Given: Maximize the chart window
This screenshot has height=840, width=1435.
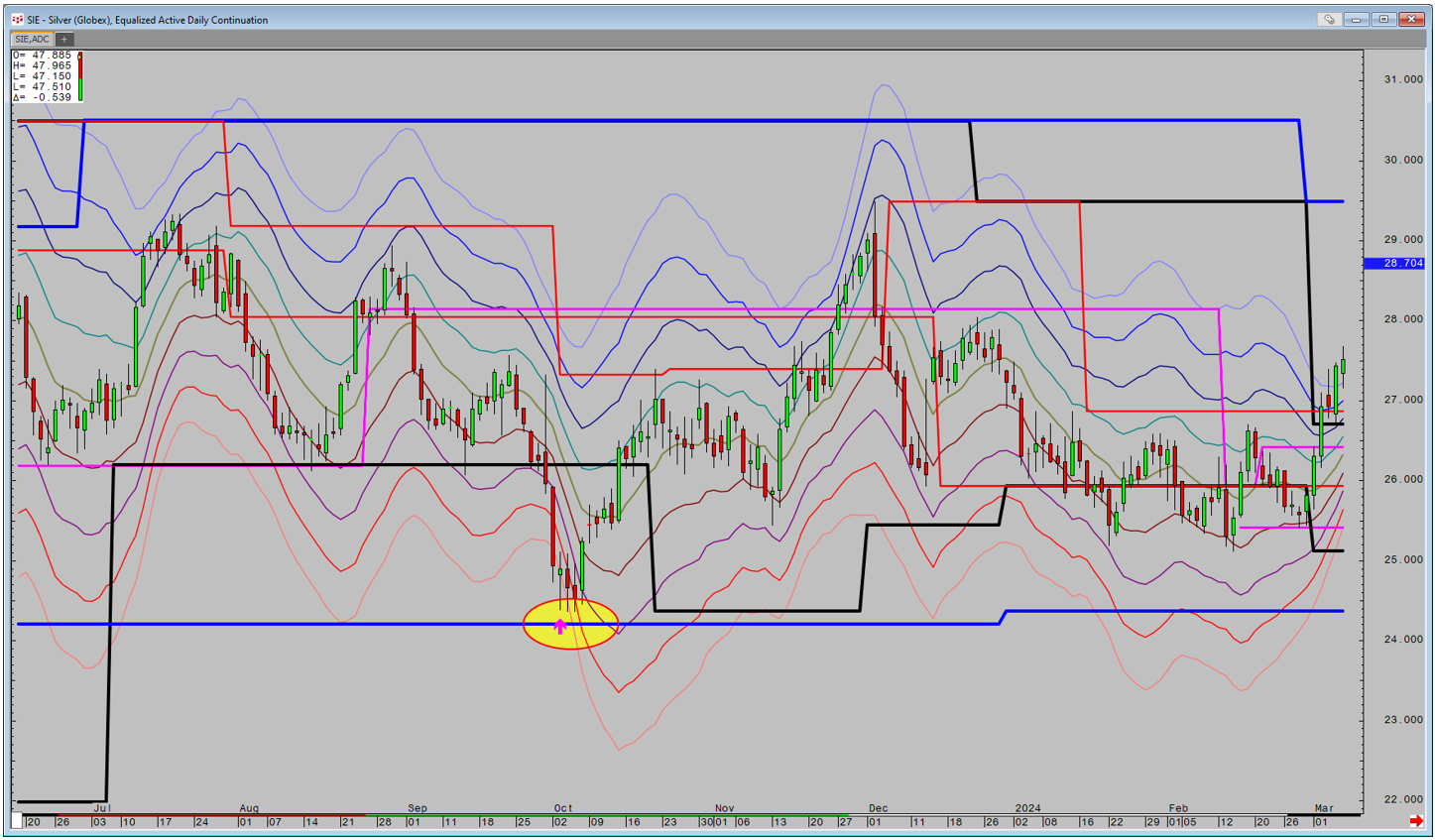Looking at the screenshot, I should (1383, 20).
